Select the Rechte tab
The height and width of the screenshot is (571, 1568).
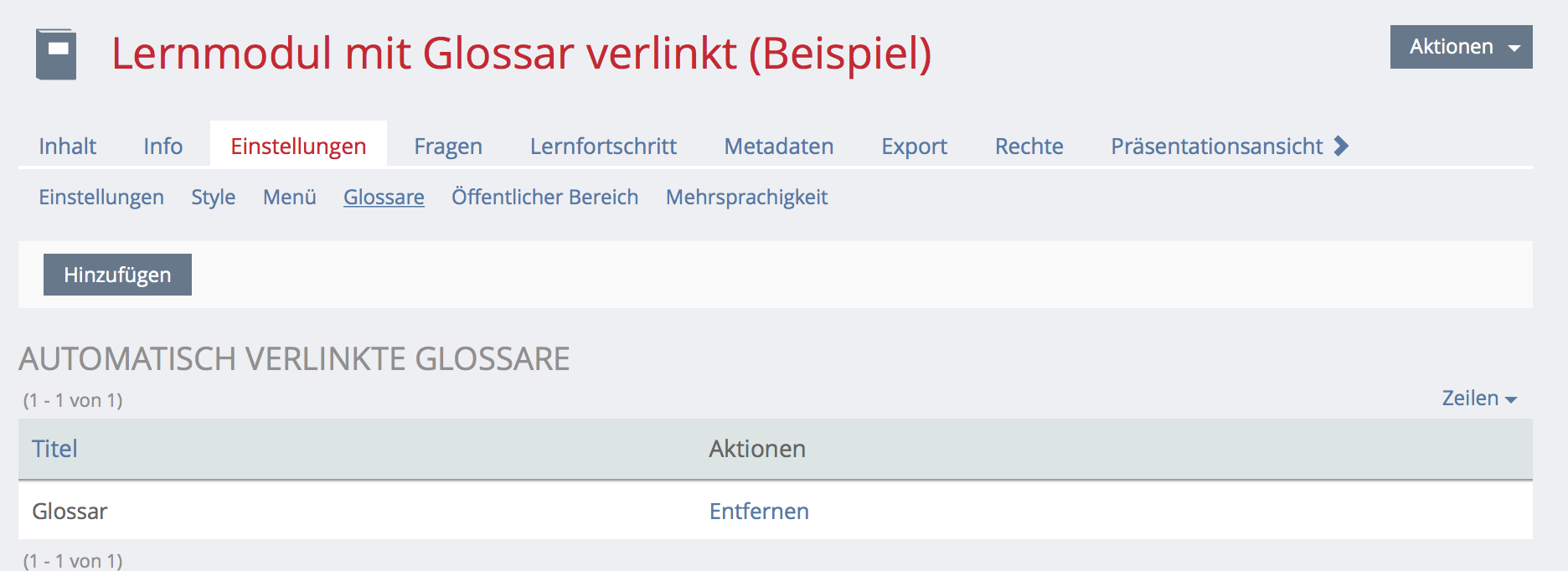(1029, 147)
